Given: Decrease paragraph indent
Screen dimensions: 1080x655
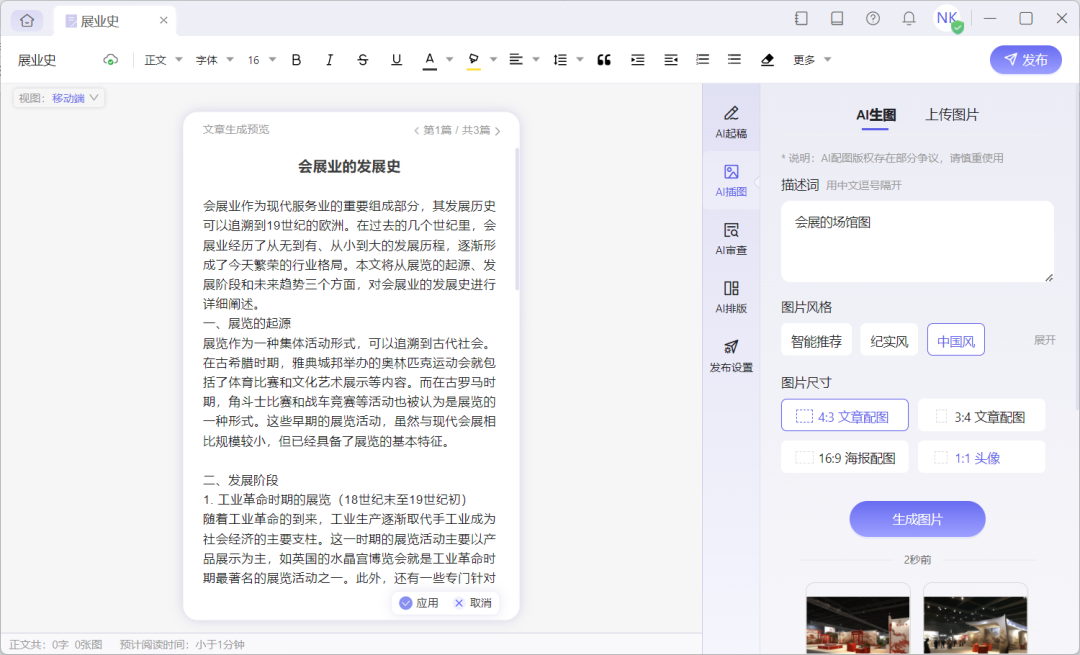Looking at the screenshot, I should (x=670, y=60).
